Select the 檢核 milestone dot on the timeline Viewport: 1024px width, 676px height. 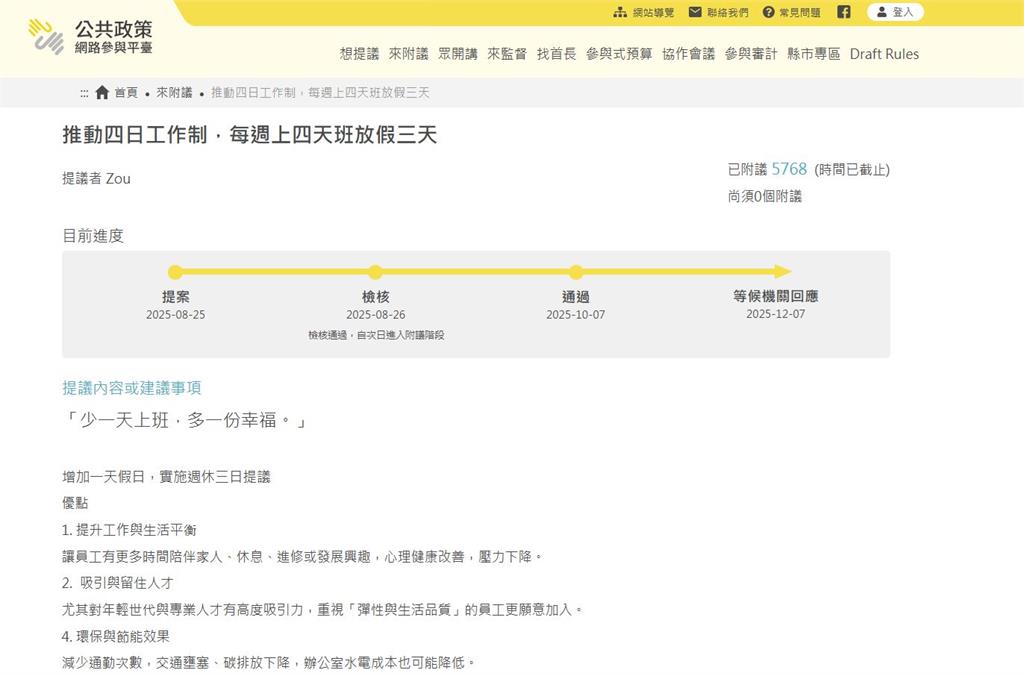(x=375, y=272)
